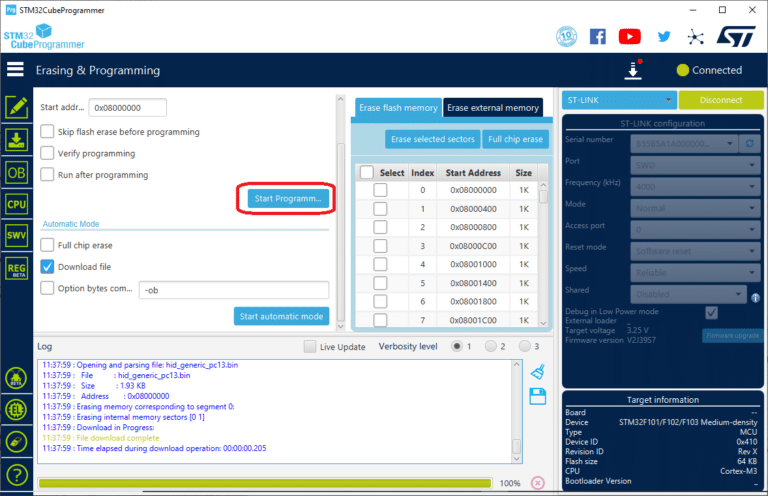Select the sector 0 checkbox at 0x08000000
Image resolution: width=768 pixels, height=496 pixels.
point(380,190)
